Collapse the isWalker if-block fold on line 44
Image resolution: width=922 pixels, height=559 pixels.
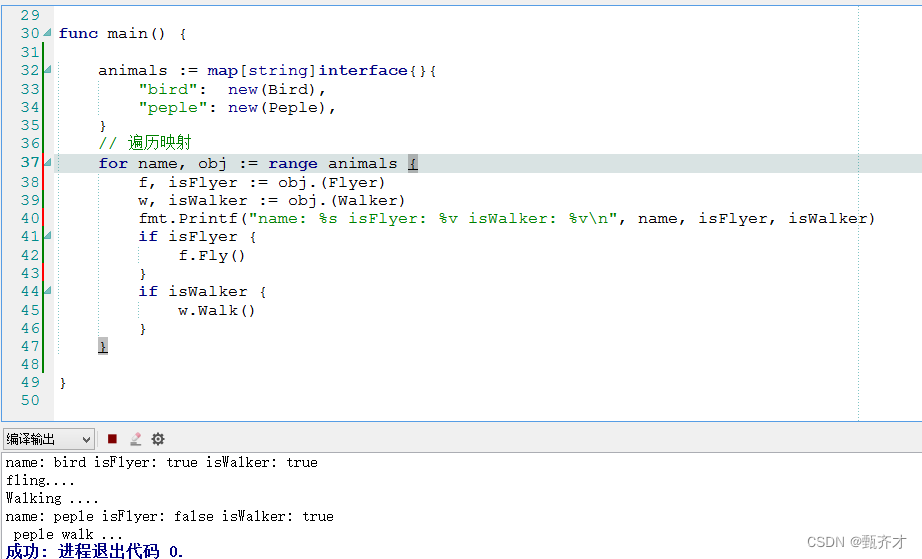[48, 291]
